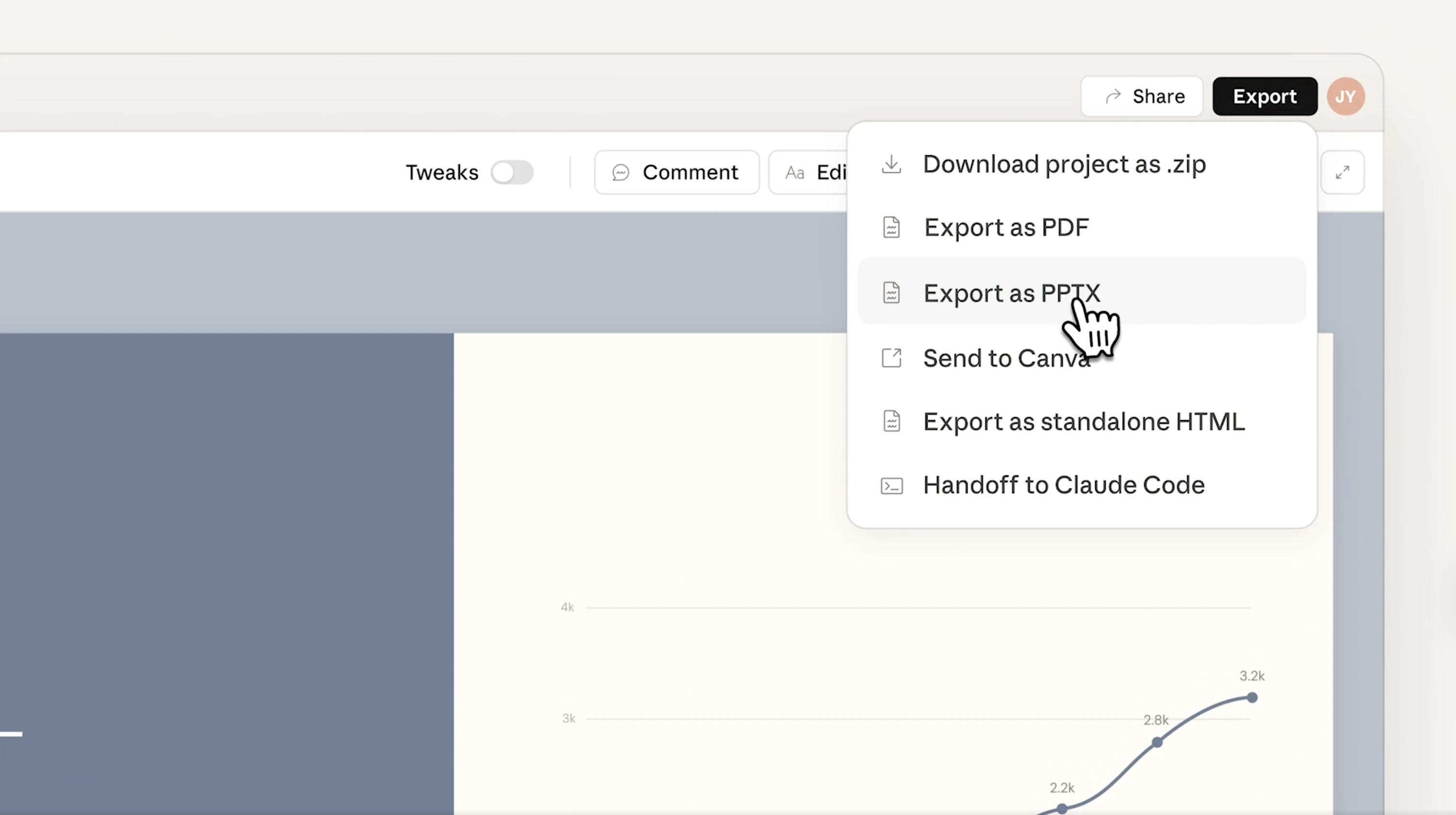Click the speech bubble icon in the Comment button

[x=621, y=172]
